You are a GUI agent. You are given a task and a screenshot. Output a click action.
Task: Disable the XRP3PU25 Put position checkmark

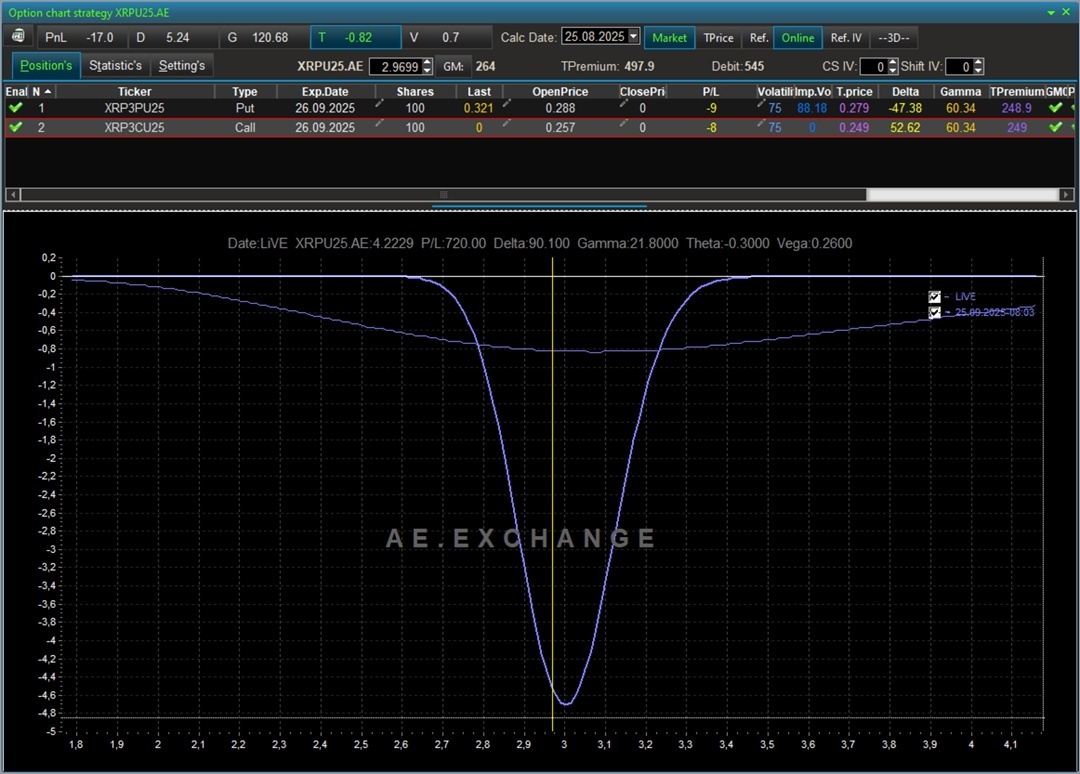coord(15,107)
